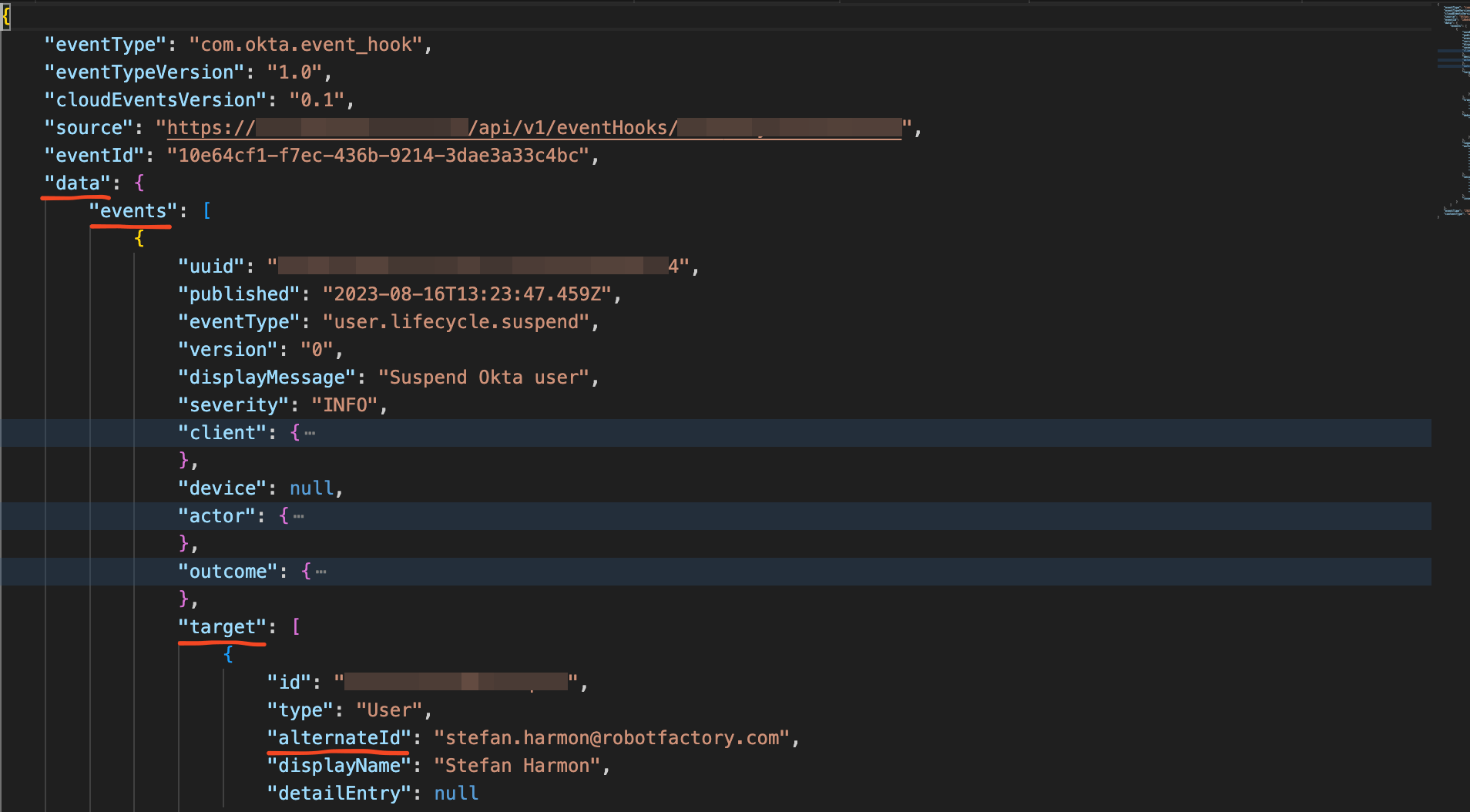Click the "version" key

(x=228, y=350)
